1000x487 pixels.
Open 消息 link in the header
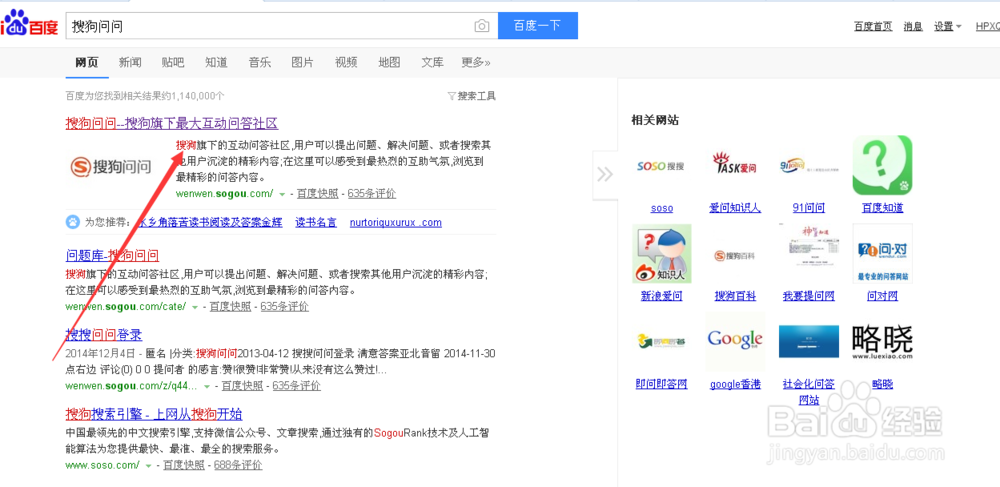point(913,26)
